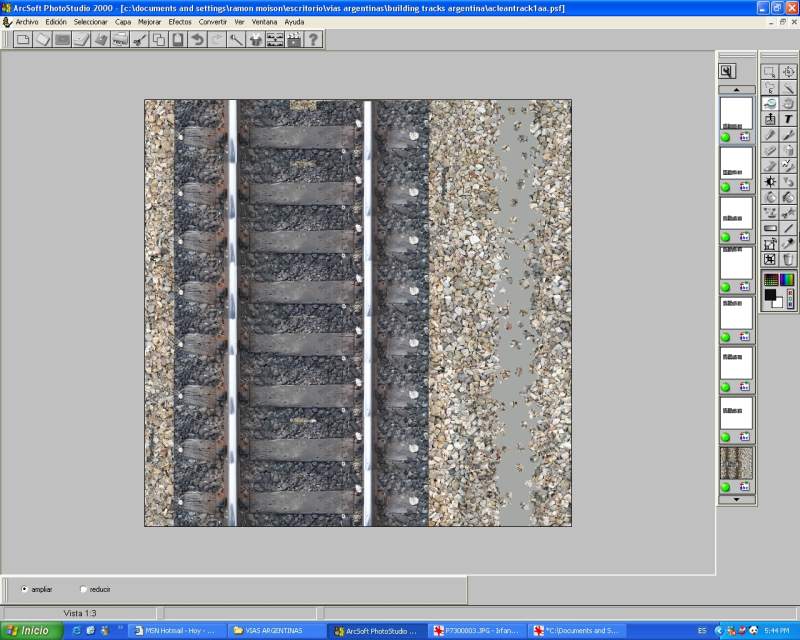Screen dimensions: 800x640
Task: Click the Help question mark icon
Action: [x=314, y=40]
